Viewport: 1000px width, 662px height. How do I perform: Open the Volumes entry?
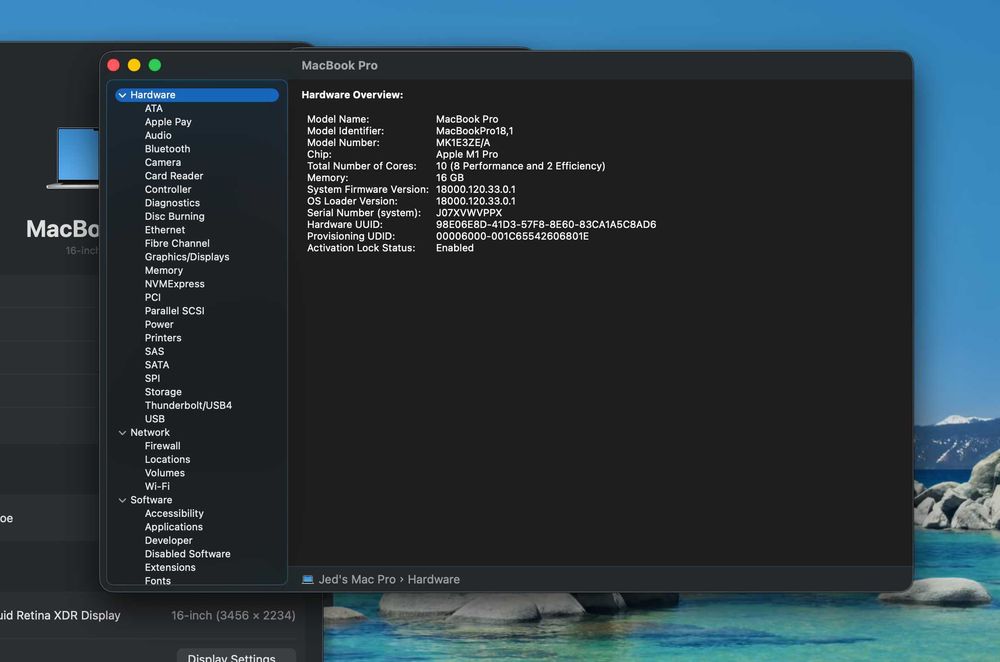point(165,473)
